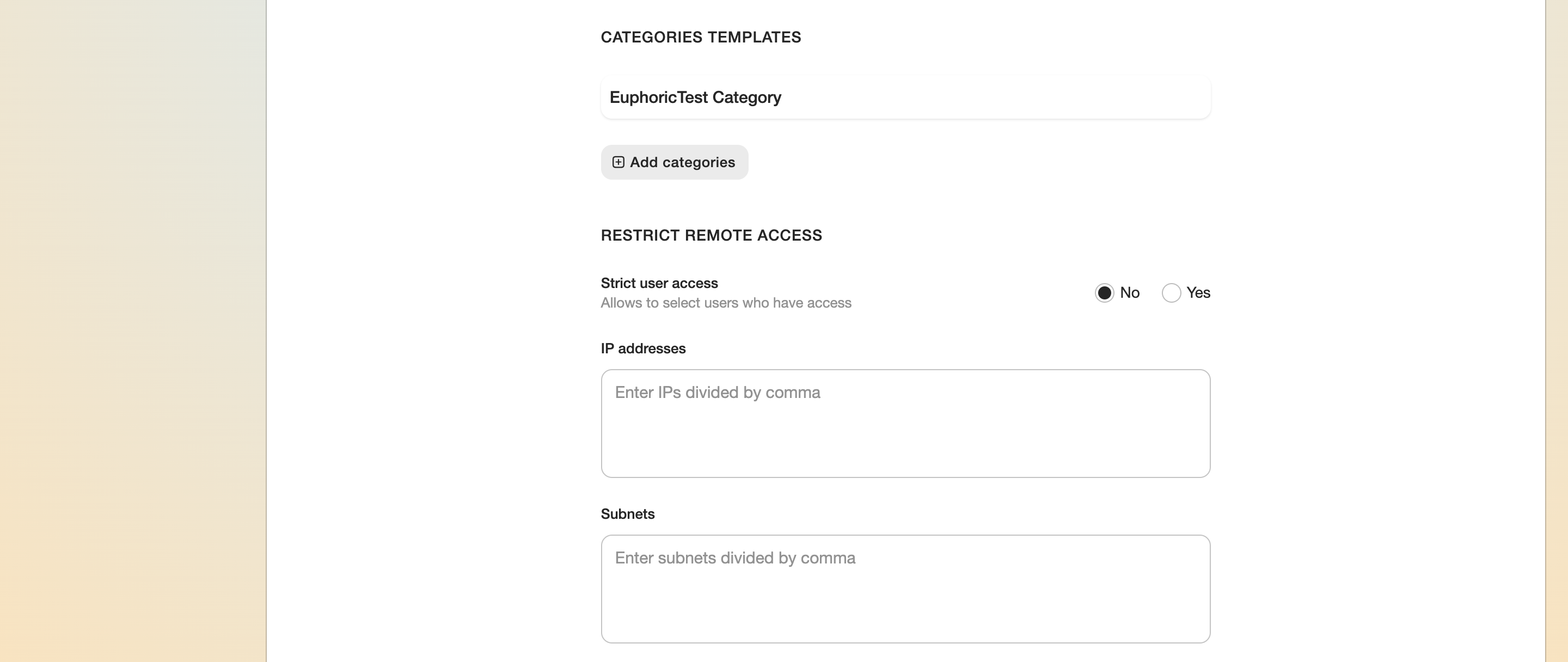Click the "Subnets" field label
The width and height of the screenshot is (1568, 662).
[628, 514]
